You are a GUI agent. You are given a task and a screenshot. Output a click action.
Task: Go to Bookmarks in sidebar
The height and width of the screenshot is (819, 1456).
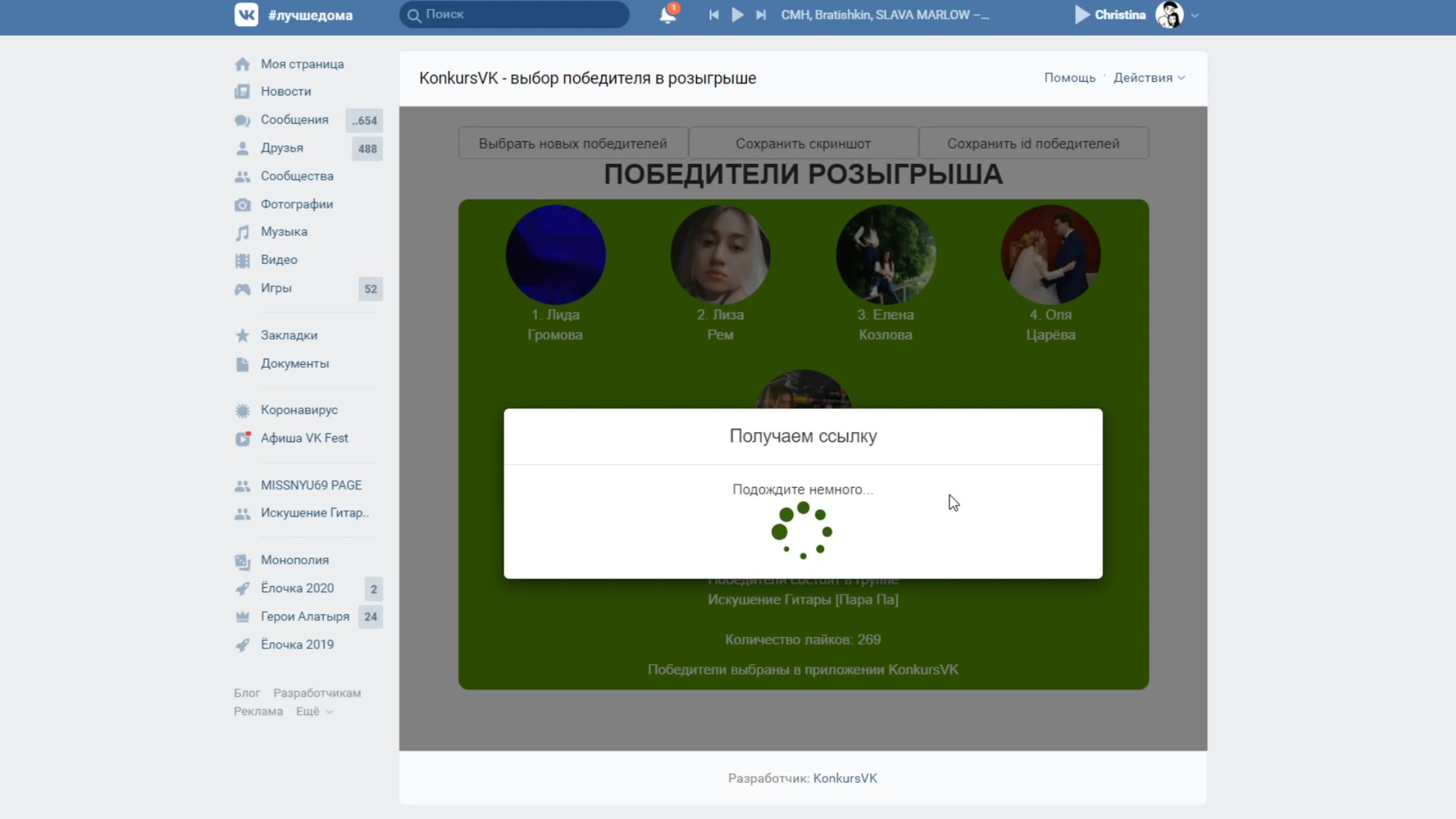289,335
